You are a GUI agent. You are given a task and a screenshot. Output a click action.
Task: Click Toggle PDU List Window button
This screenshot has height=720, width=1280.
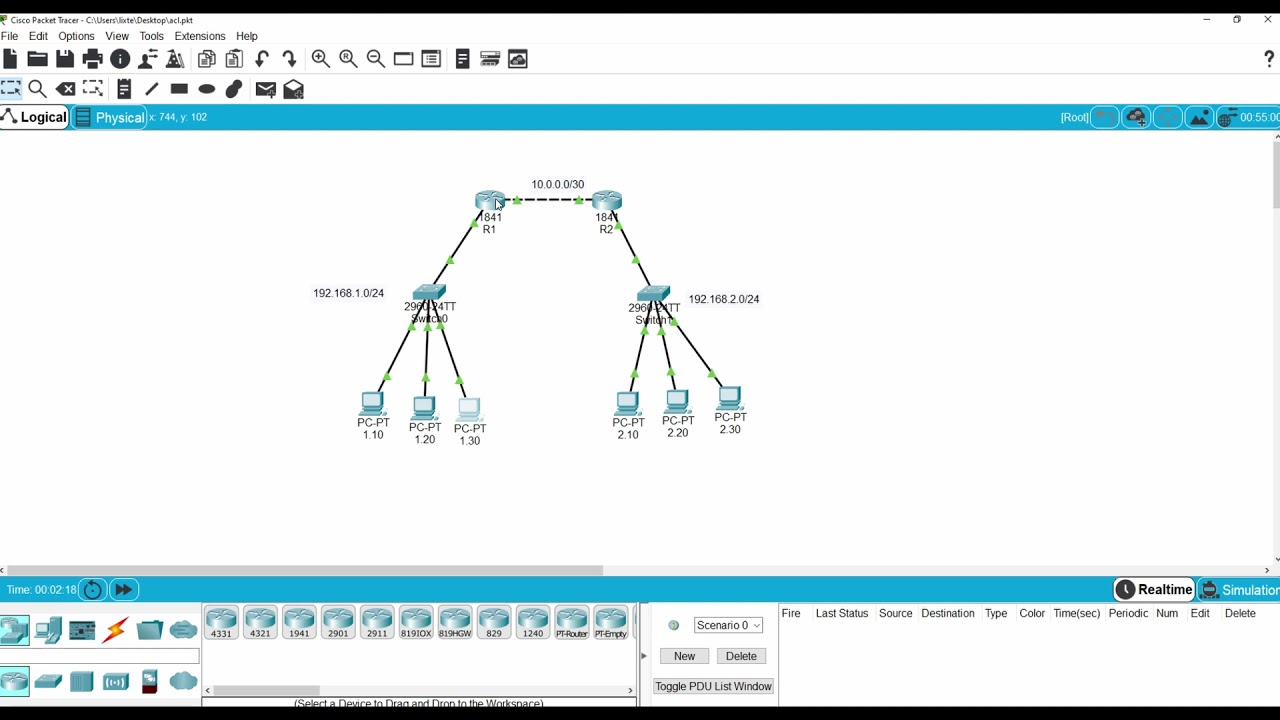(713, 686)
